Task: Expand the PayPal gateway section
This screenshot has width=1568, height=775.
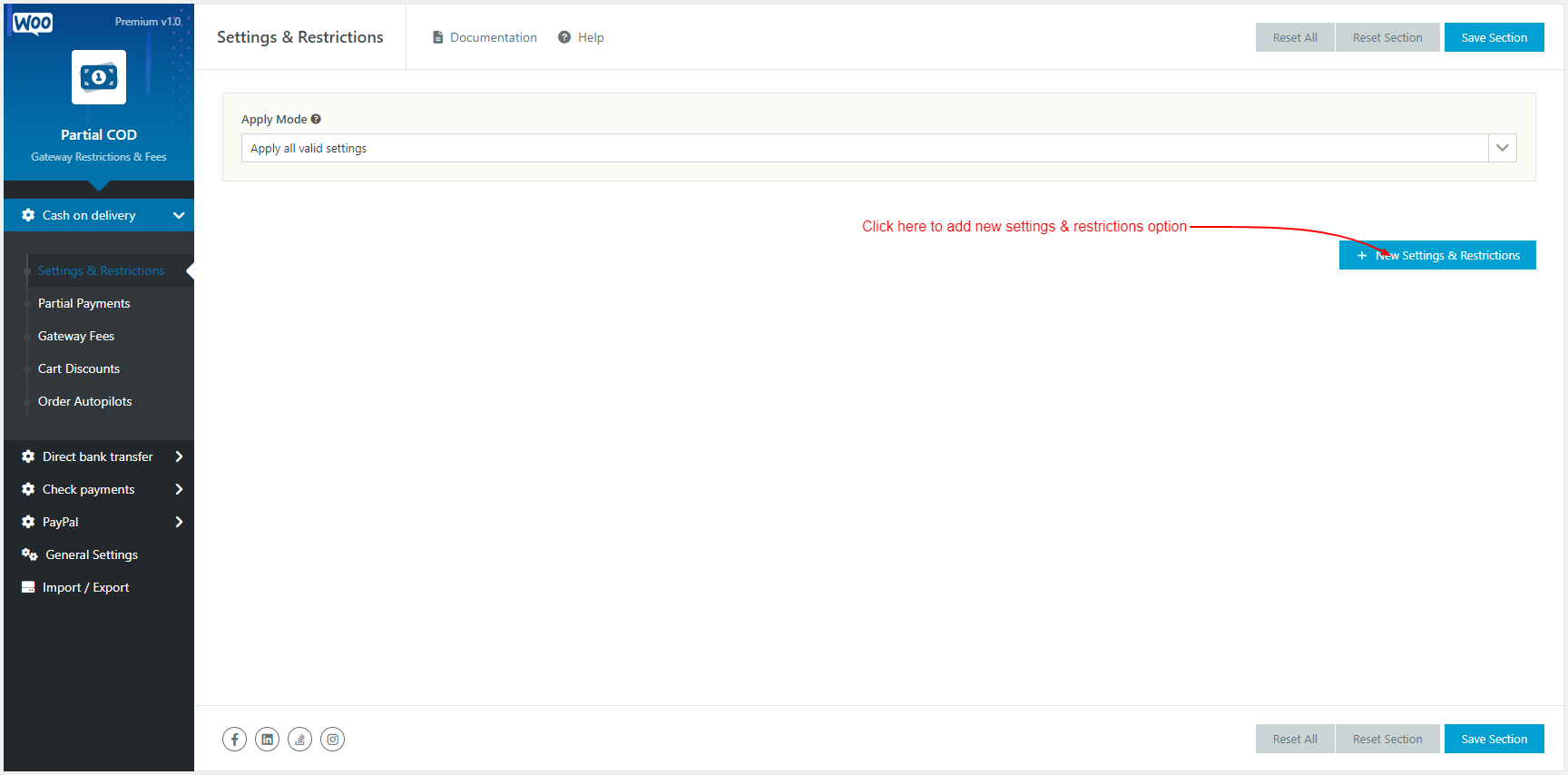Action: click(99, 522)
